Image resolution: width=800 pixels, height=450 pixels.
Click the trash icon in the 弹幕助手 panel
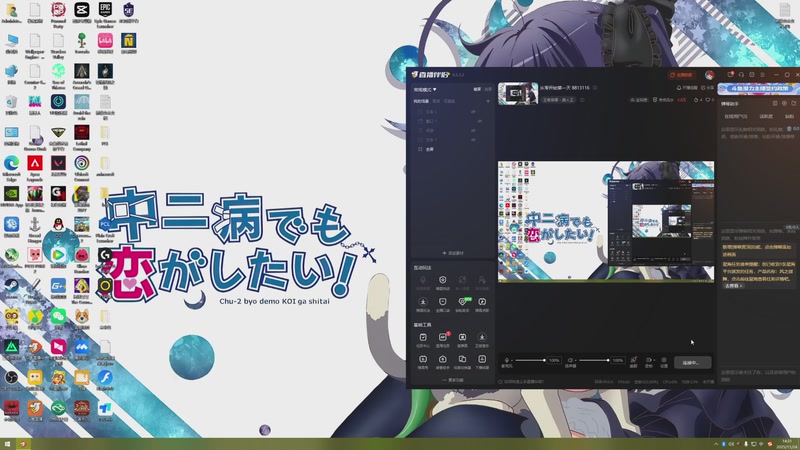pyautogui.click(x=790, y=129)
